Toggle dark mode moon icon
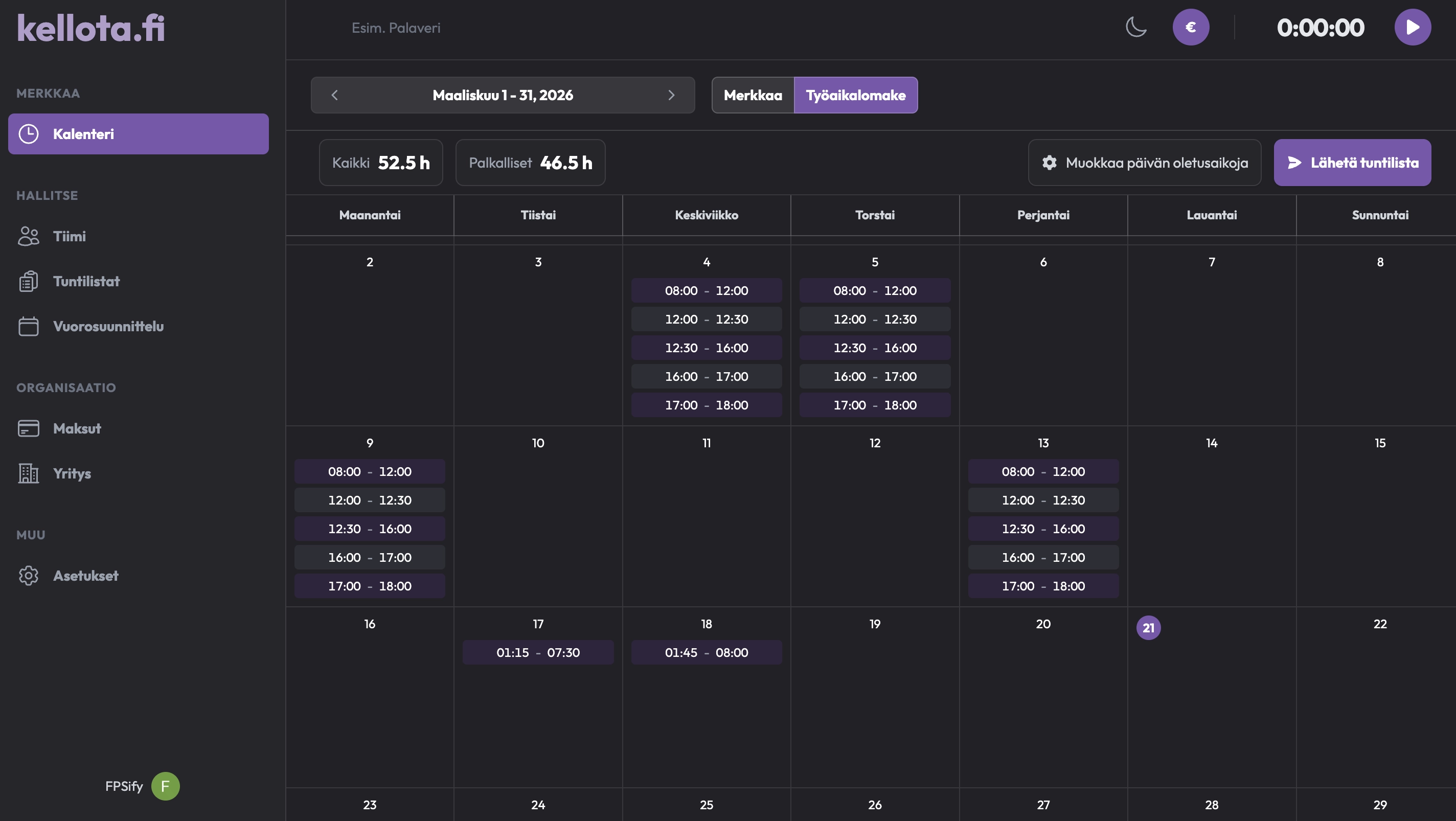The image size is (1456, 821). tap(1135, 27)
